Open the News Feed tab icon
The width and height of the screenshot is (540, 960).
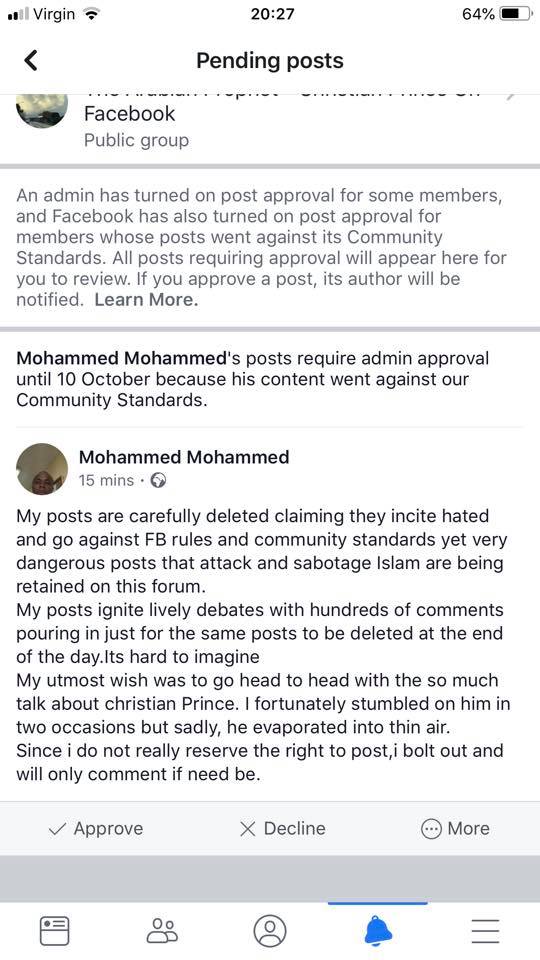tap(54, 931)
